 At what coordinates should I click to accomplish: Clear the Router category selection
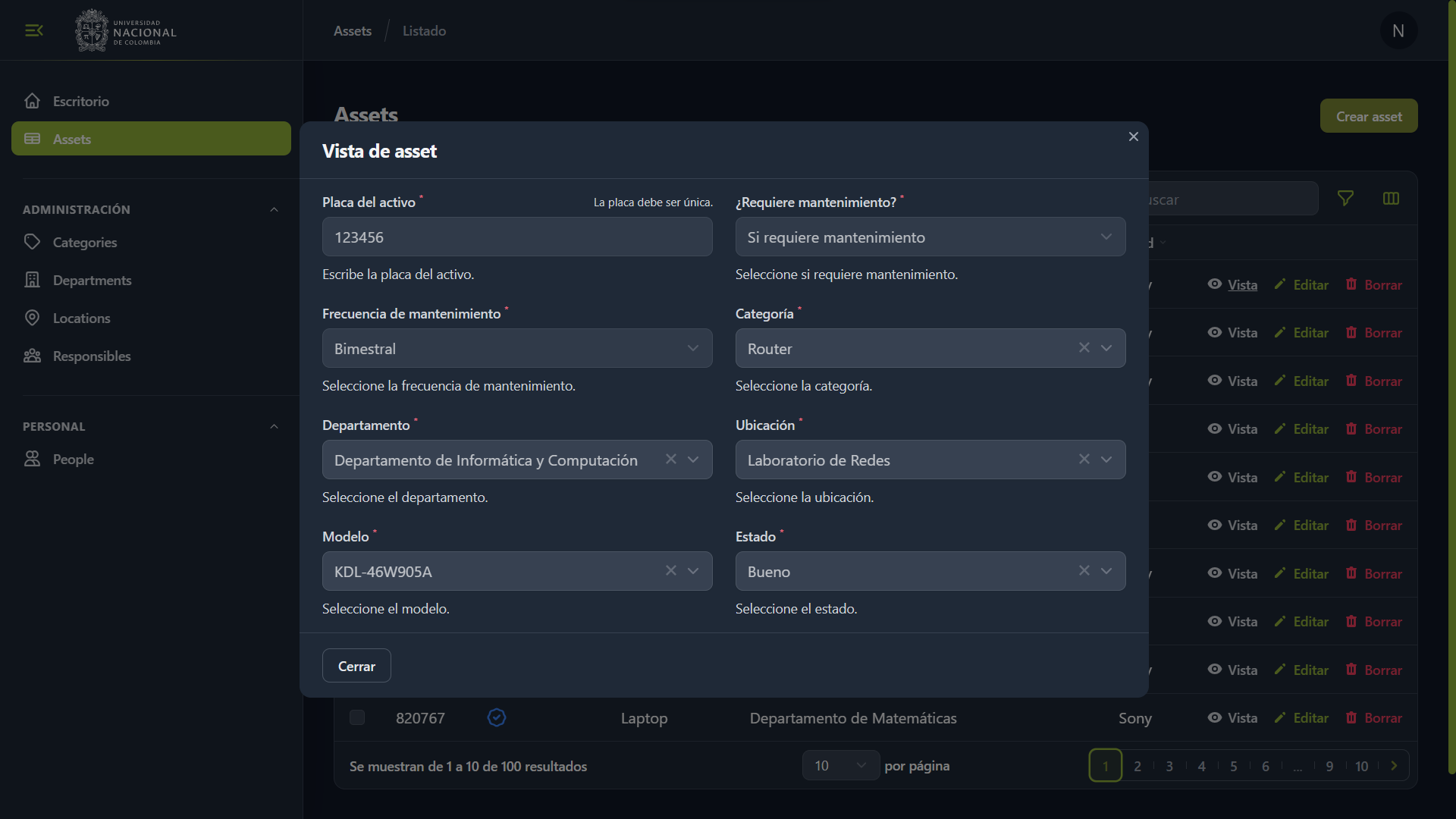[x=1084, y=348]
